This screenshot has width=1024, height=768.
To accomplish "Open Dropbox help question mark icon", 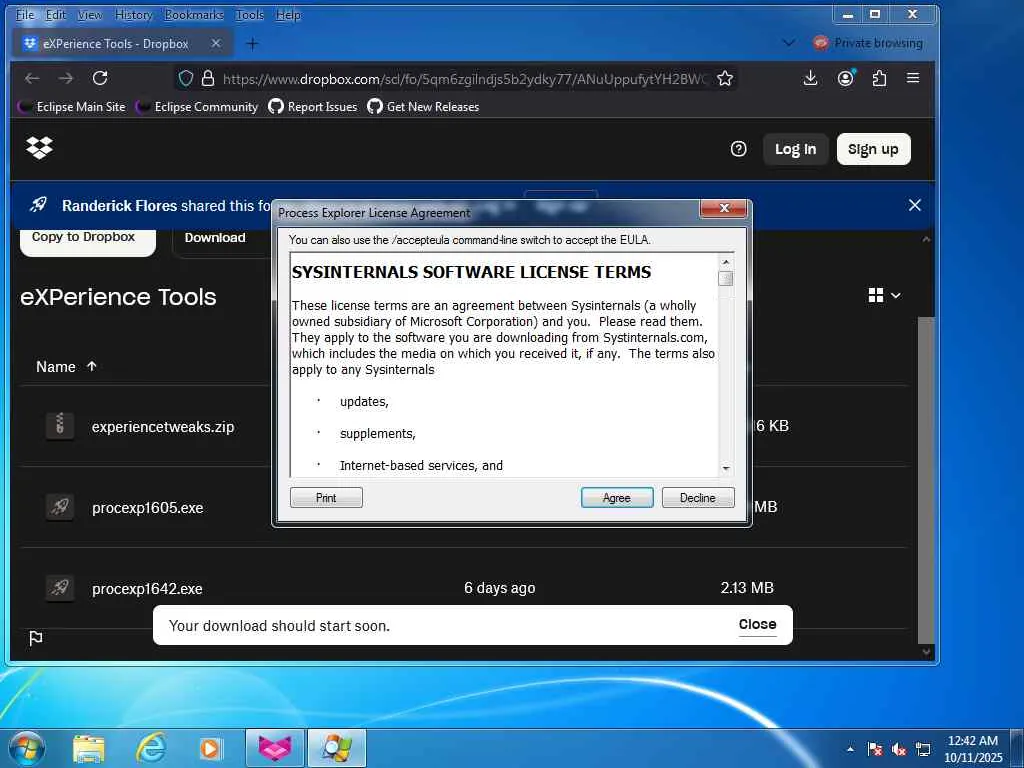I will [738, 149].
